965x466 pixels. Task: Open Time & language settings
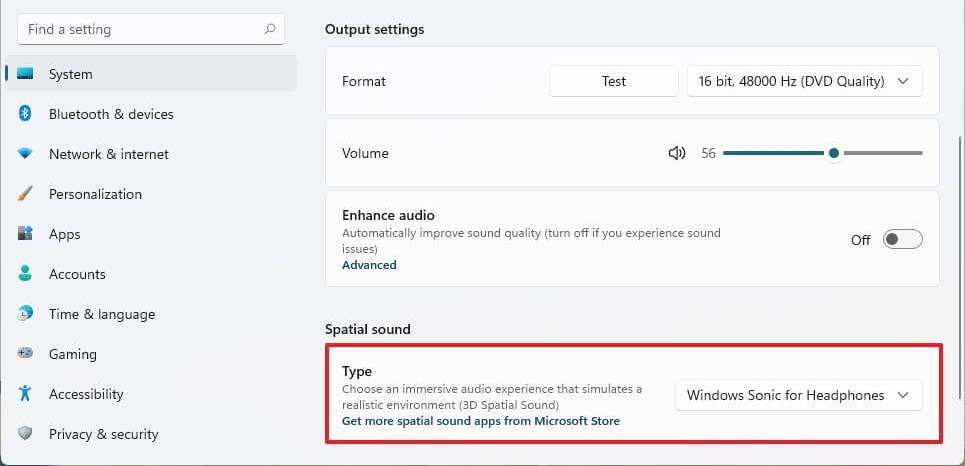tap(101, 314)
